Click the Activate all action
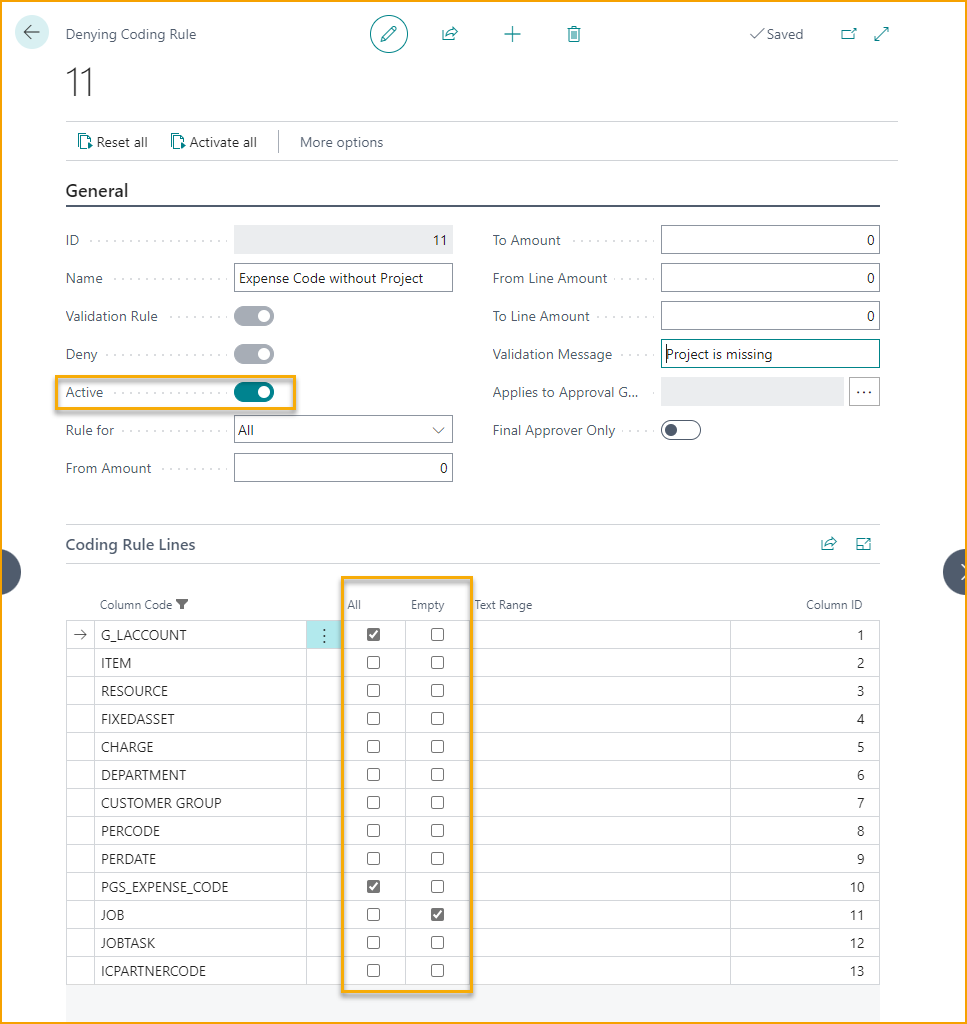The height and width of the screenshot is (1024, 967). click(214, 142)
